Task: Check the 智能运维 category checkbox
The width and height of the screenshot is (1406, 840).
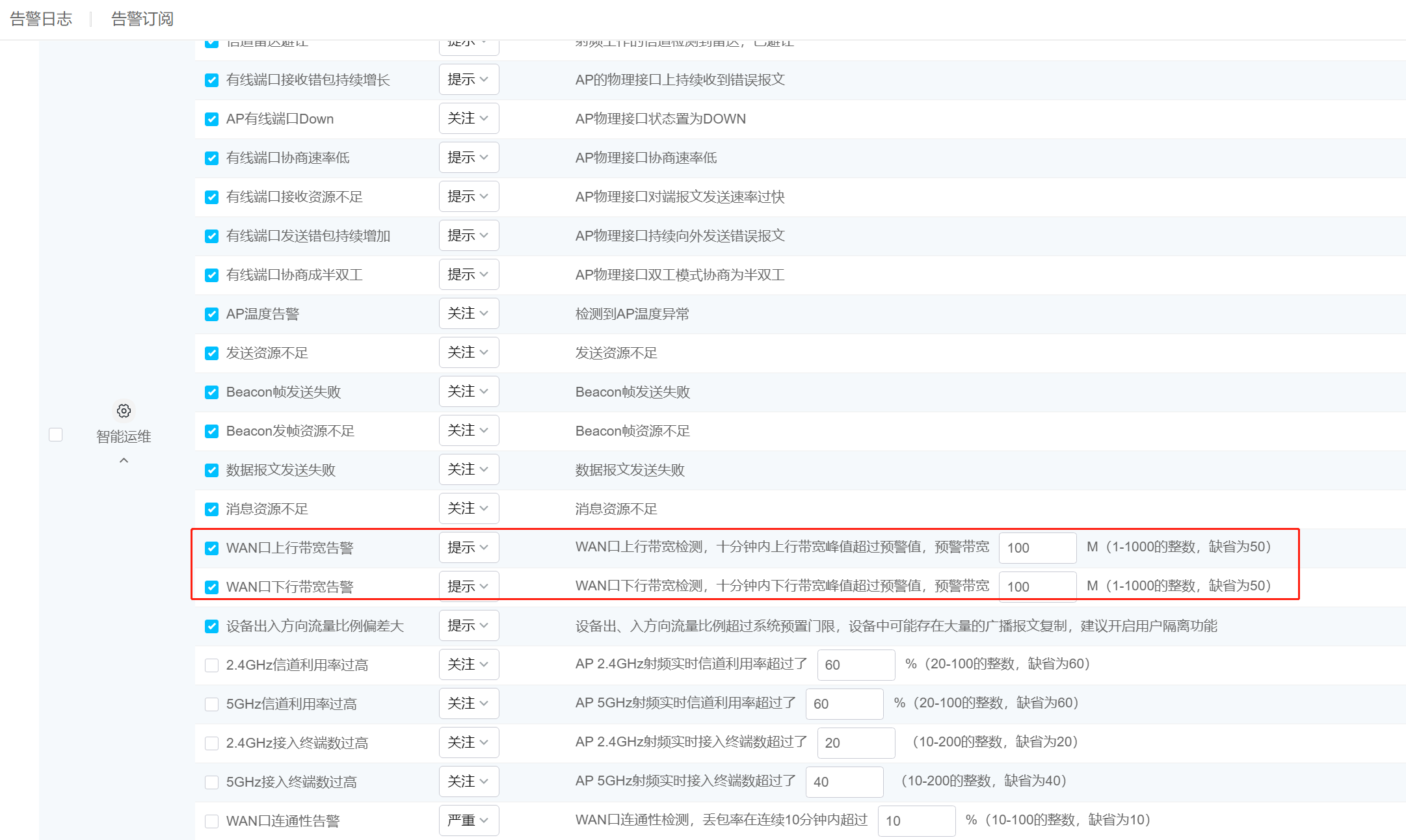Action: [x=56, y=435]
